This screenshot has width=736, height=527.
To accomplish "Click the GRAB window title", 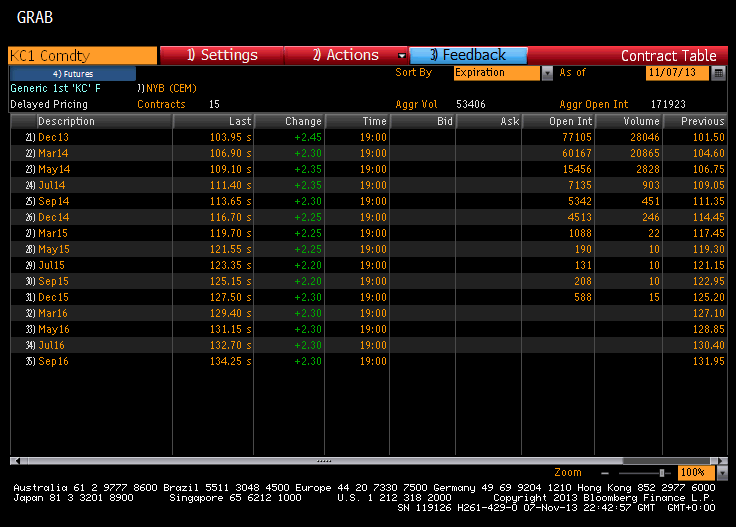I will 35,17.
